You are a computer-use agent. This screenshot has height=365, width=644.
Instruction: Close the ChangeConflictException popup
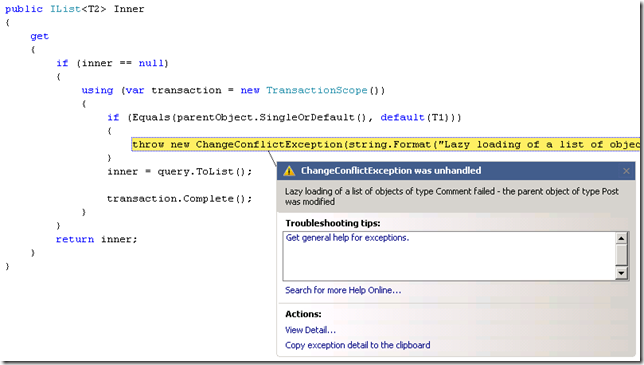coord(626,171)
